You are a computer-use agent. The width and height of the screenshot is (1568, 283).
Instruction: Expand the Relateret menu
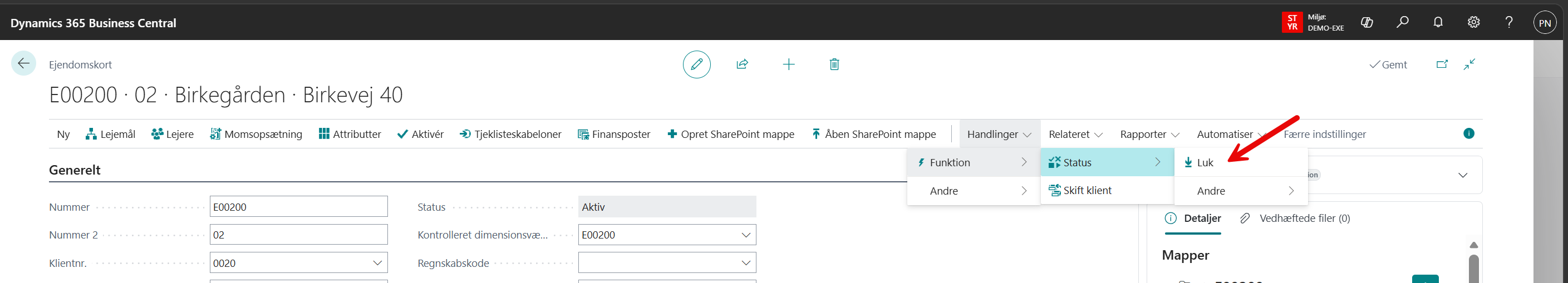pyautogui.click(x=1075, y=135)
